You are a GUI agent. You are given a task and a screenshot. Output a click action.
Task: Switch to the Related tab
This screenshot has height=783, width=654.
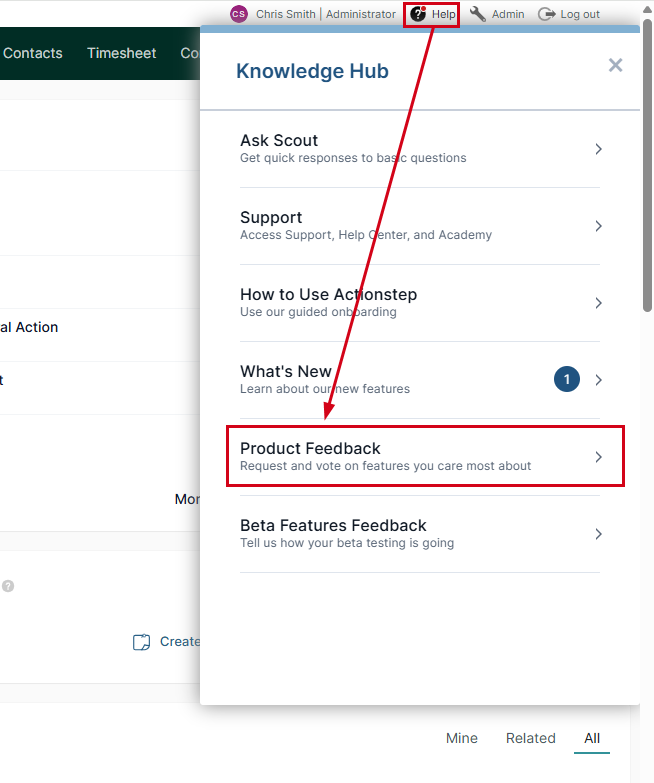[531, 738]
